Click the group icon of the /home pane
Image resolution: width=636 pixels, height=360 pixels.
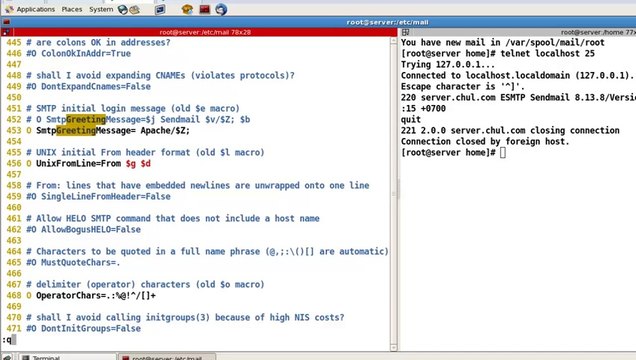coord(405,32)
